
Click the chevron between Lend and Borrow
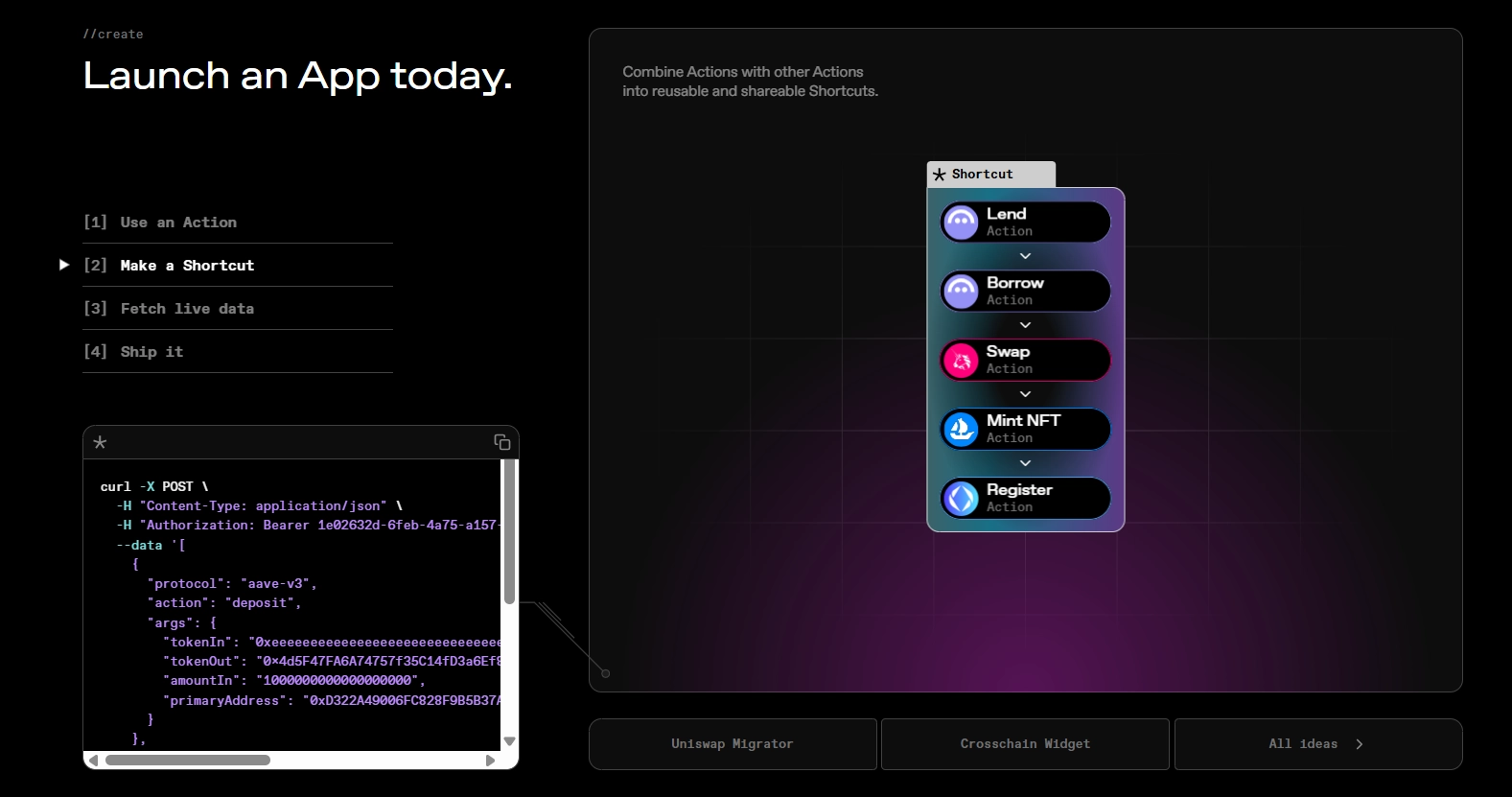[x=1025, y=256]
